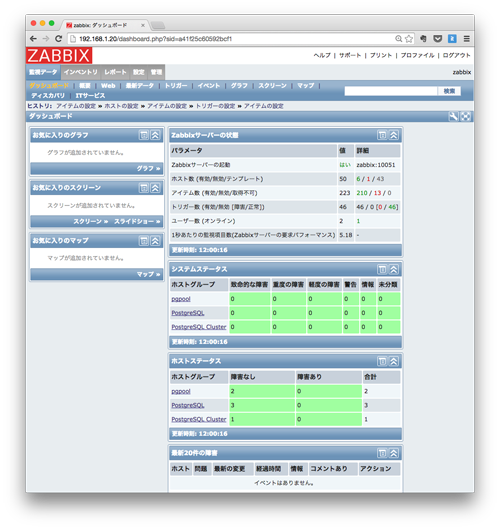The image size is (500, 529).
Task: Open the プロファイル link
Action: 418,55
